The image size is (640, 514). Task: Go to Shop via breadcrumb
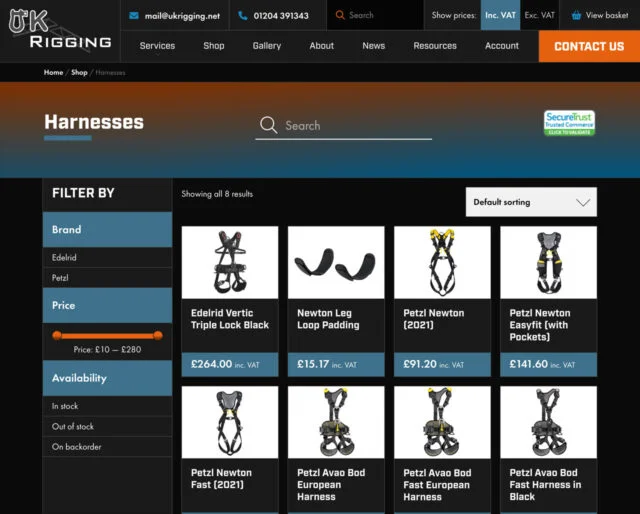(79, 72)
